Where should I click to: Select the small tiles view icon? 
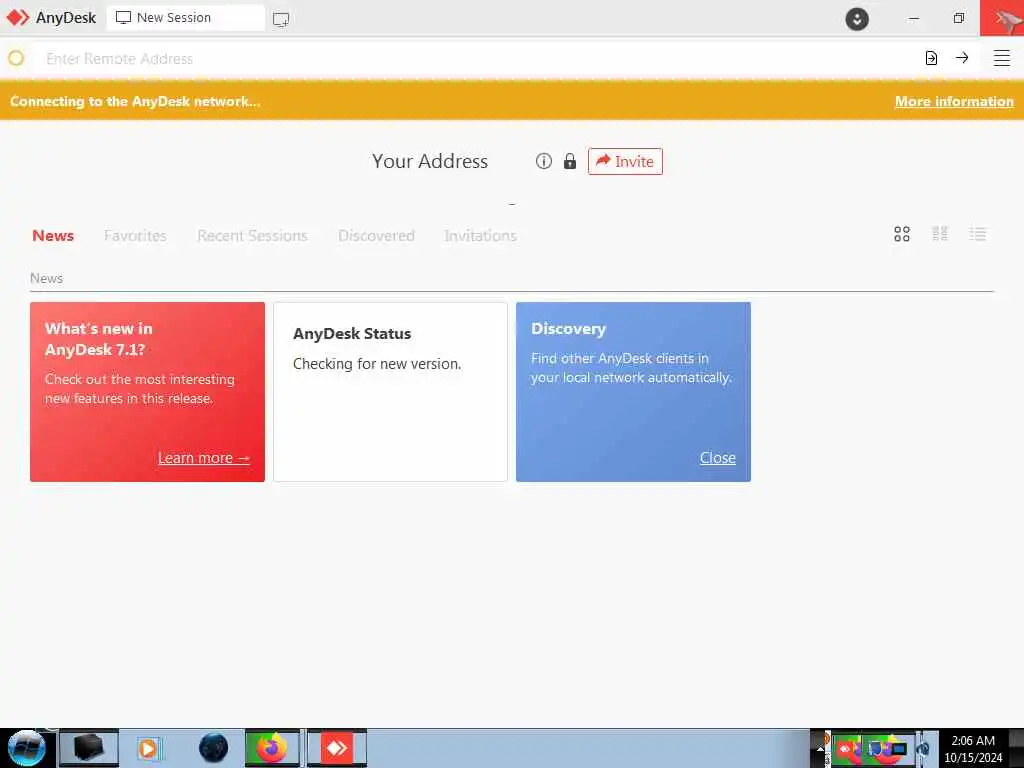[x=940, y=233]
